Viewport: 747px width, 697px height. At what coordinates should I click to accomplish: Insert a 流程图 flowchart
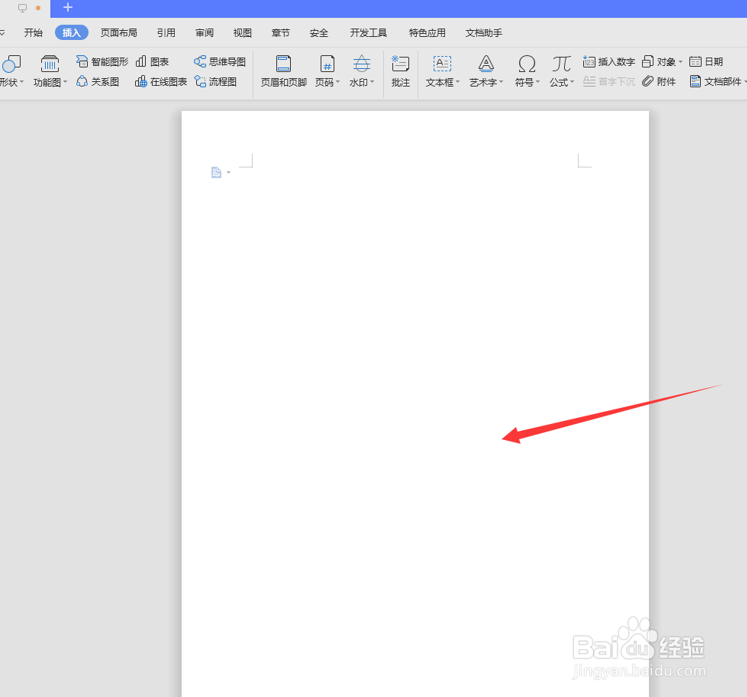click(x=215, y=81)
